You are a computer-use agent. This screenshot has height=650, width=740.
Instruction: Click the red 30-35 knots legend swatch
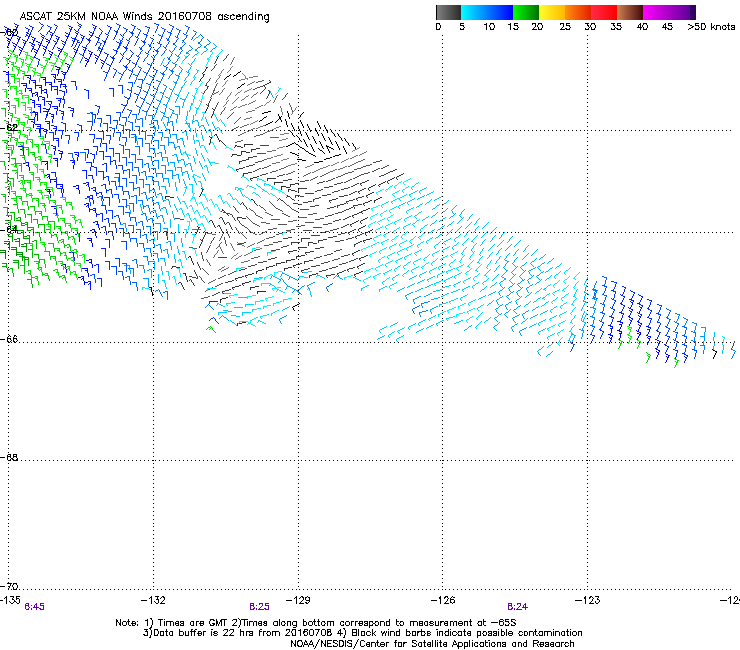pyautogui.click(x=604, y=12)
